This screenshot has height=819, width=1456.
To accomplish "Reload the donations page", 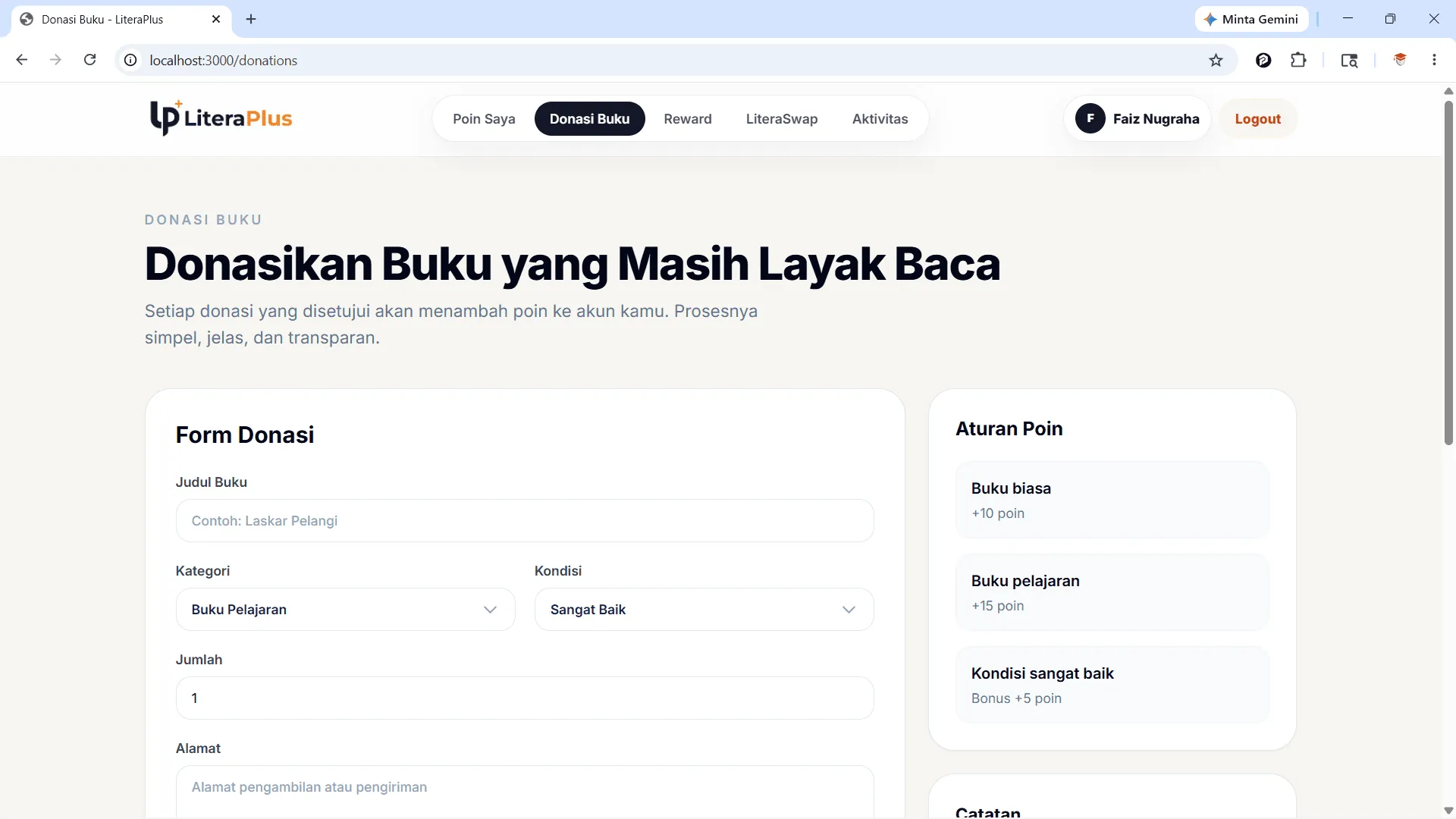I will 89,60.
